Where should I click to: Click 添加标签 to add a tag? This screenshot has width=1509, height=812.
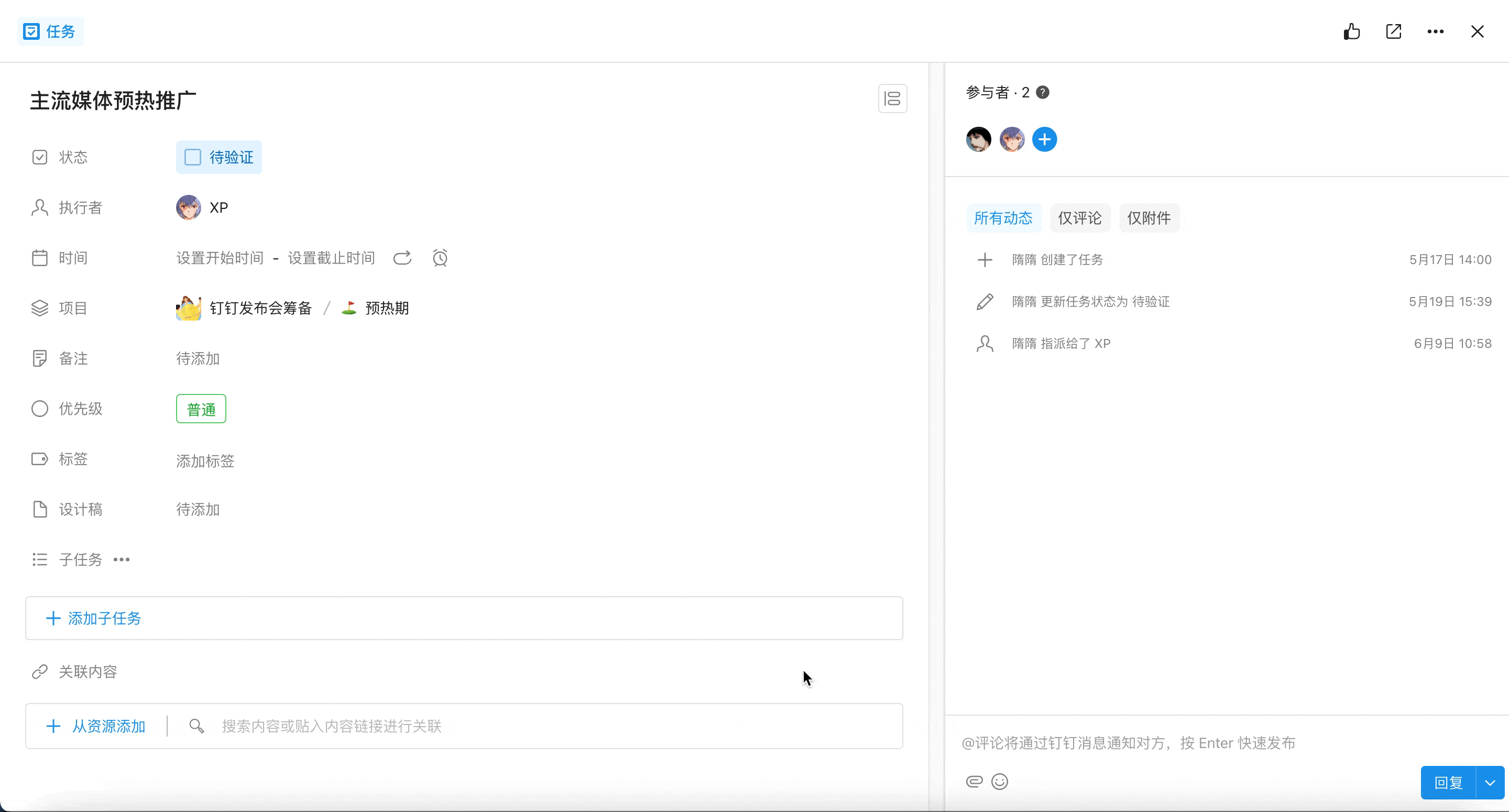[x=205, y=461]
